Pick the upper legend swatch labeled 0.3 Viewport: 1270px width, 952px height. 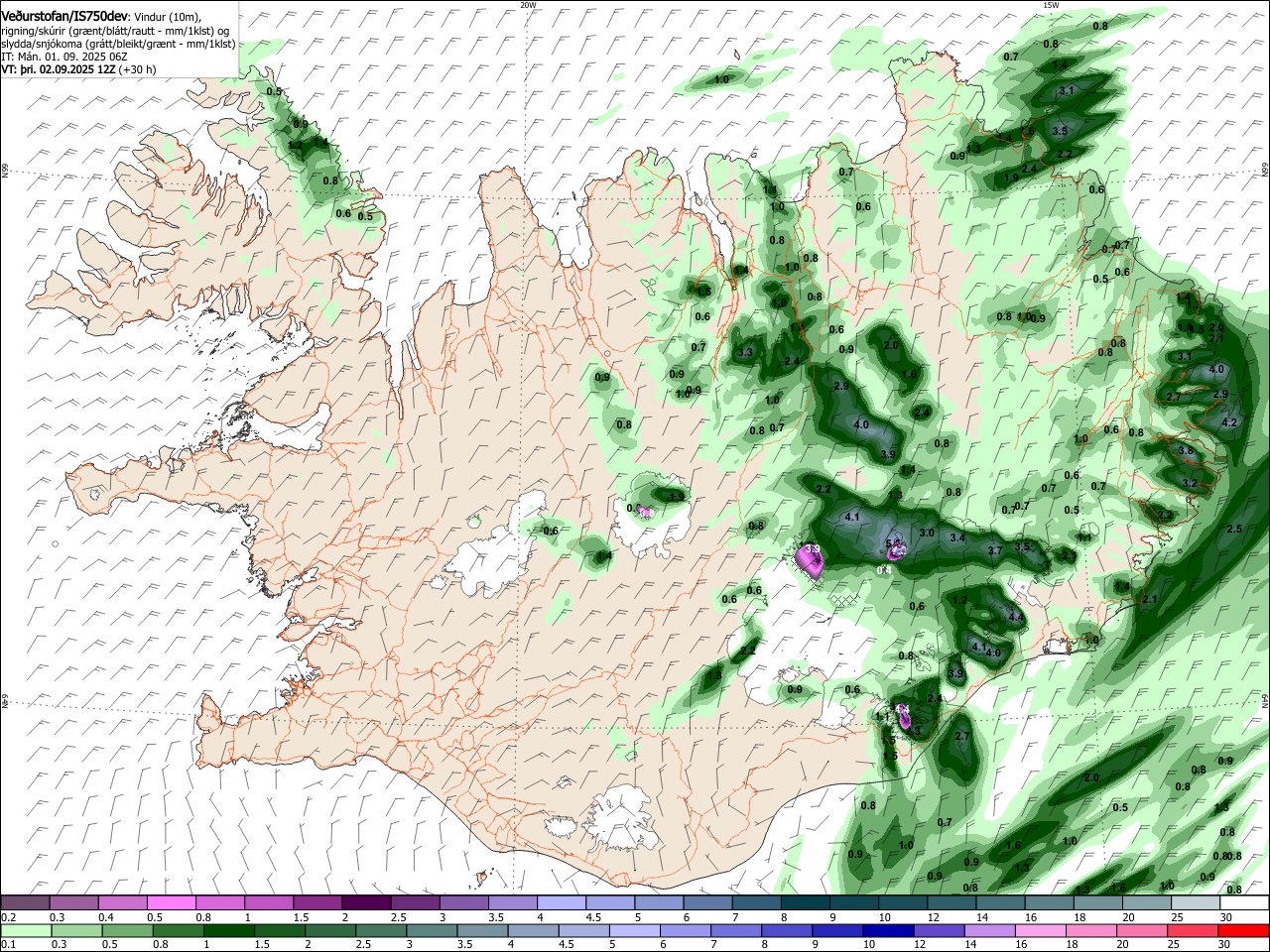73,903
